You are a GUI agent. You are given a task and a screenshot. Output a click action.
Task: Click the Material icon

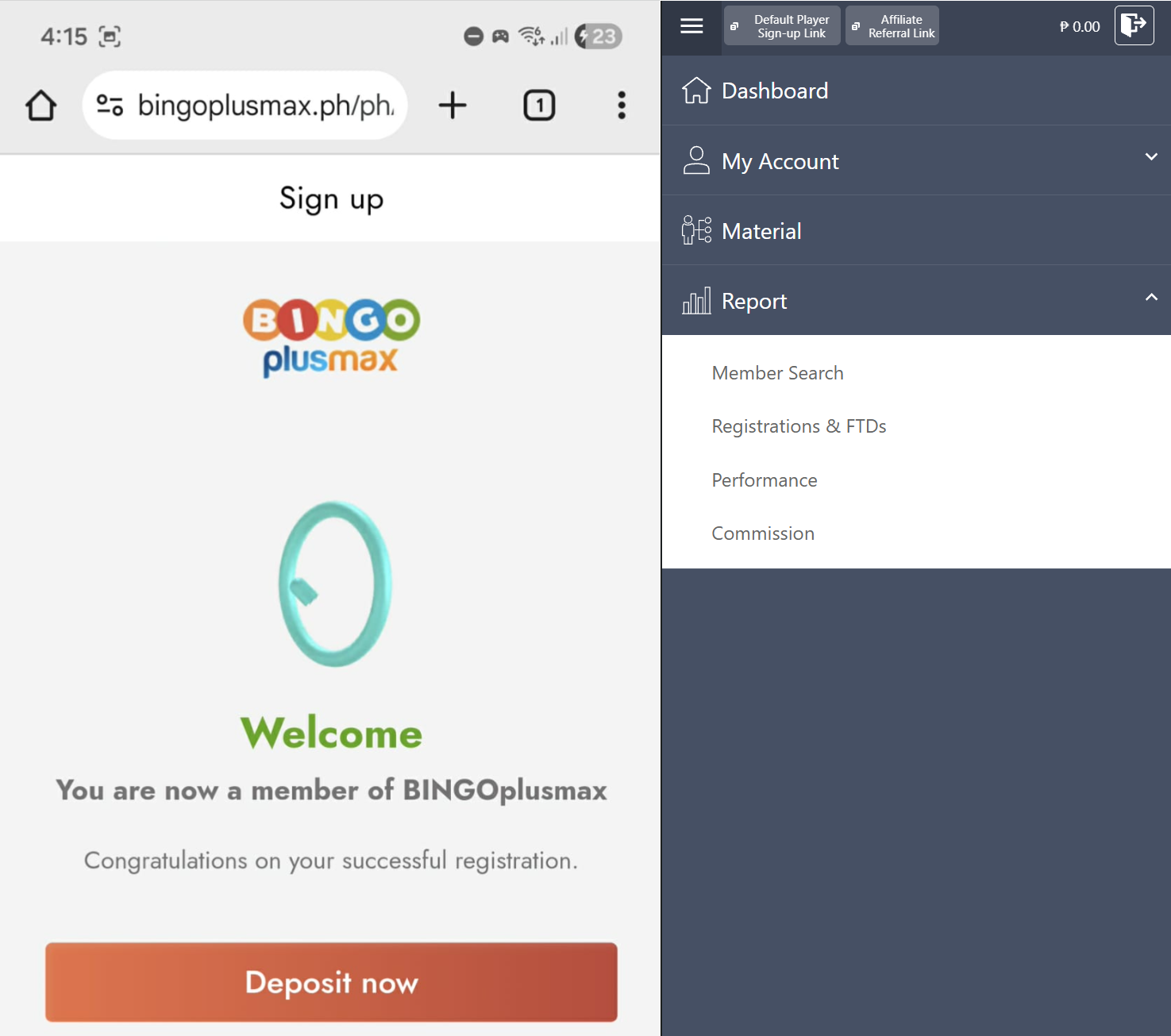click(696, 231)
